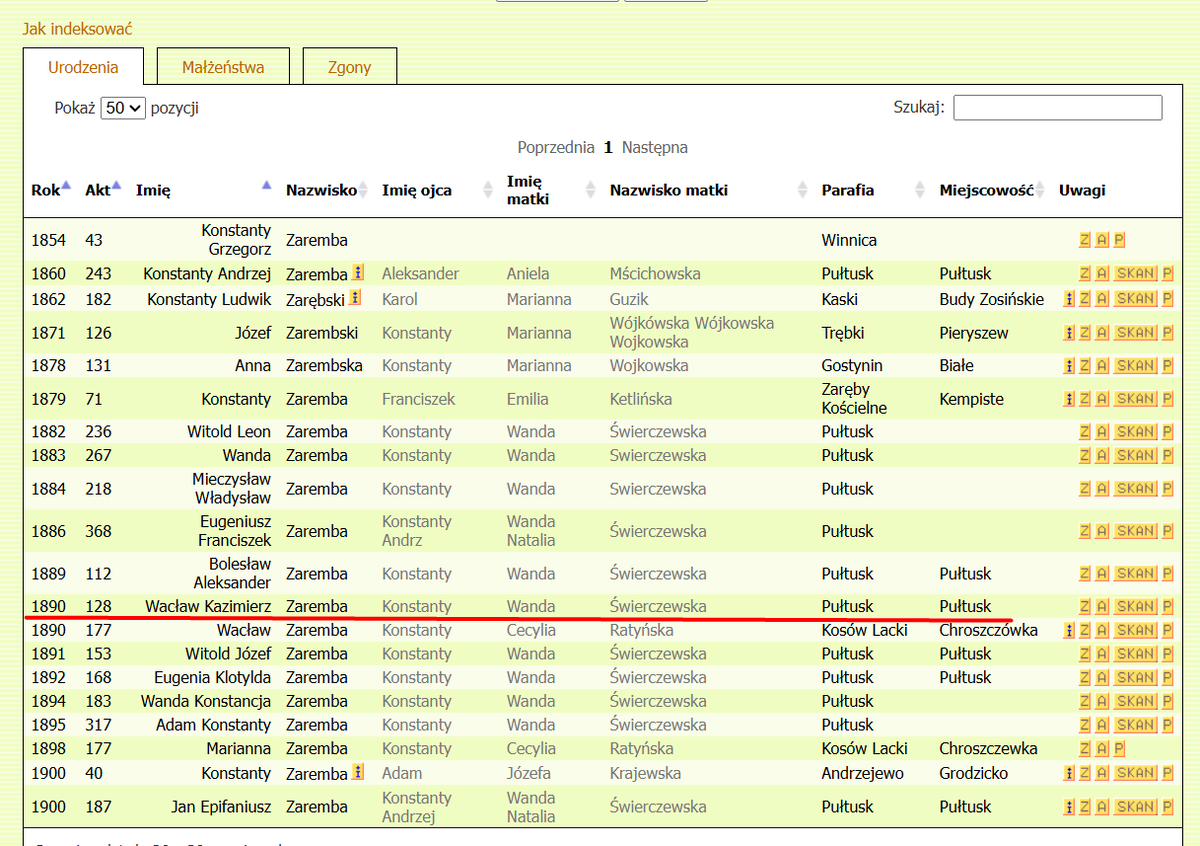Screen dimensions: 1200x846
Task: Sort table by Nazwisko matki column
Action: 709,190
